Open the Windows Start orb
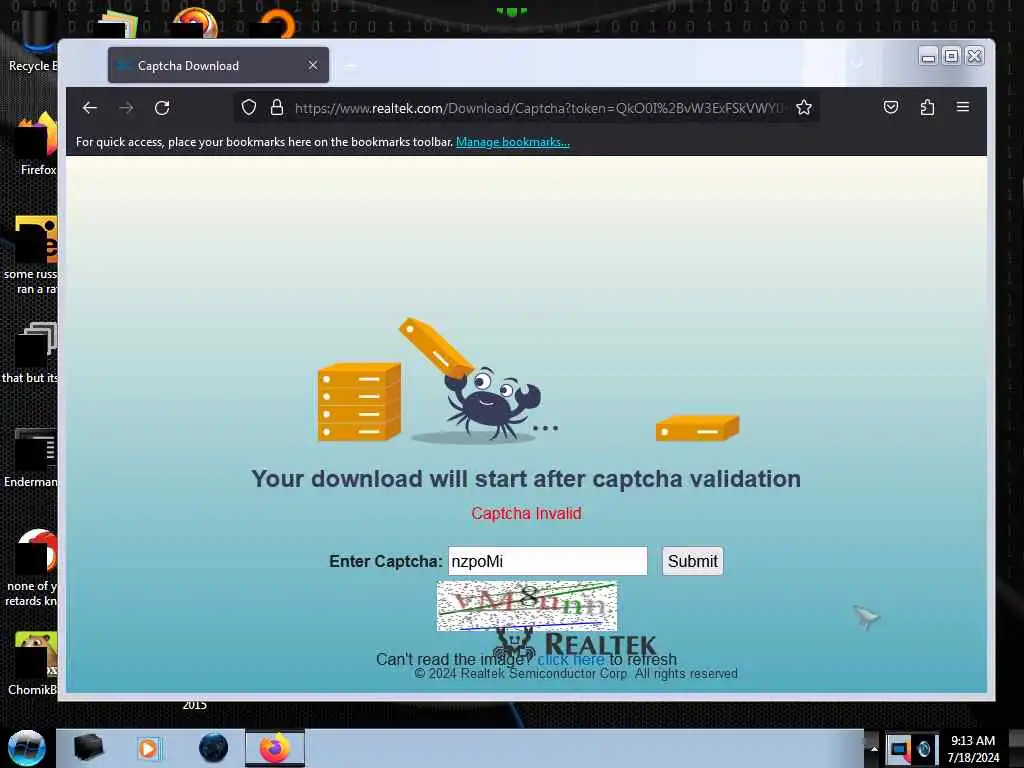This screenshot has width=1024, height=768. click(x=27, y=748)
